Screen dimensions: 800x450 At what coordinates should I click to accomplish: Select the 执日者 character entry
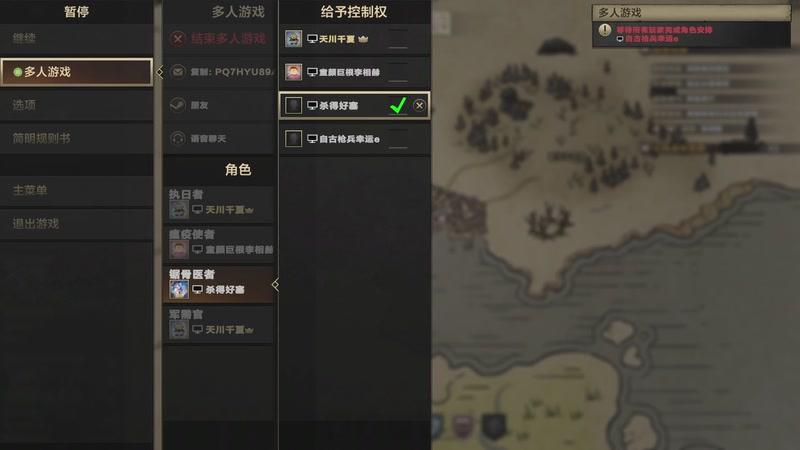click(x=220, y=204)
